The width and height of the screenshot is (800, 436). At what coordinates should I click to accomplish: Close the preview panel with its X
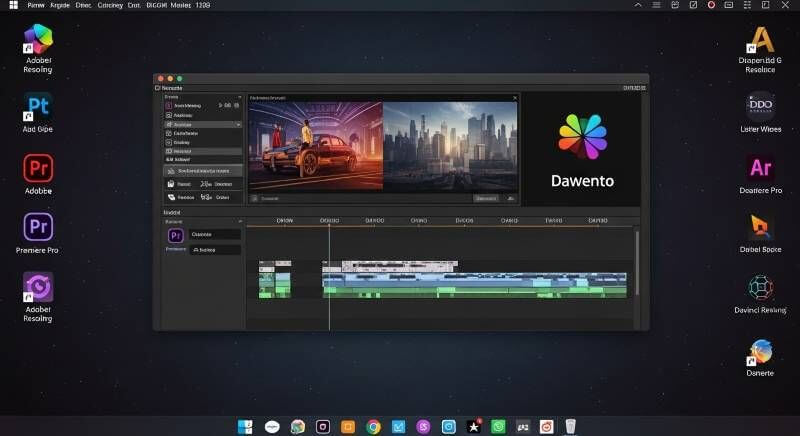click(515, 98)
